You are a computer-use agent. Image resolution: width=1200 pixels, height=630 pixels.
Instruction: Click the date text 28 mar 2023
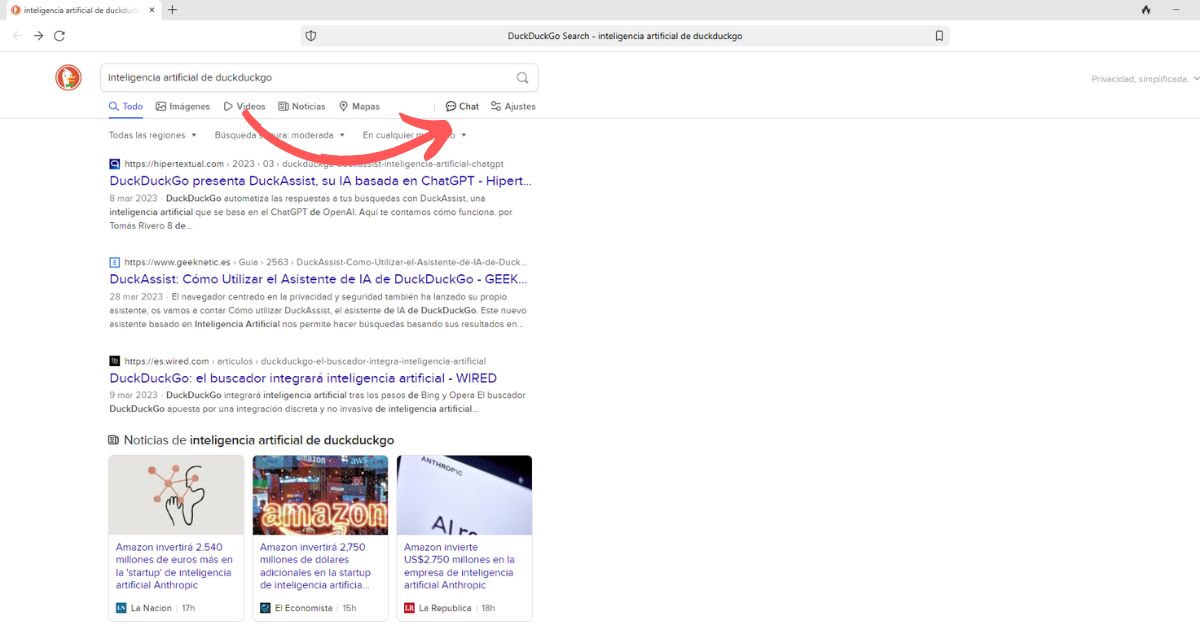point(136,297)
